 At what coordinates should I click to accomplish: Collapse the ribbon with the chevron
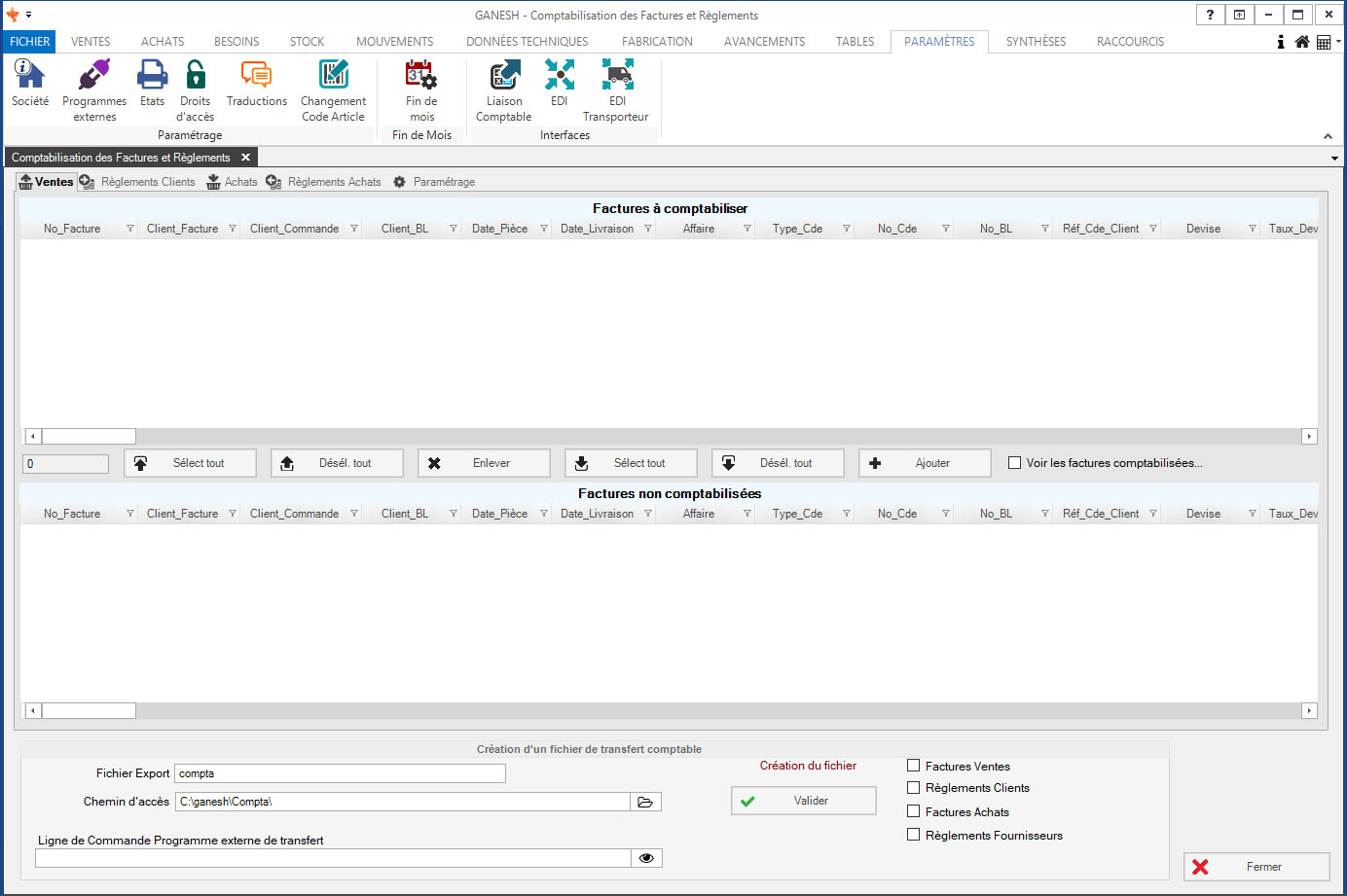[1328, 136]
